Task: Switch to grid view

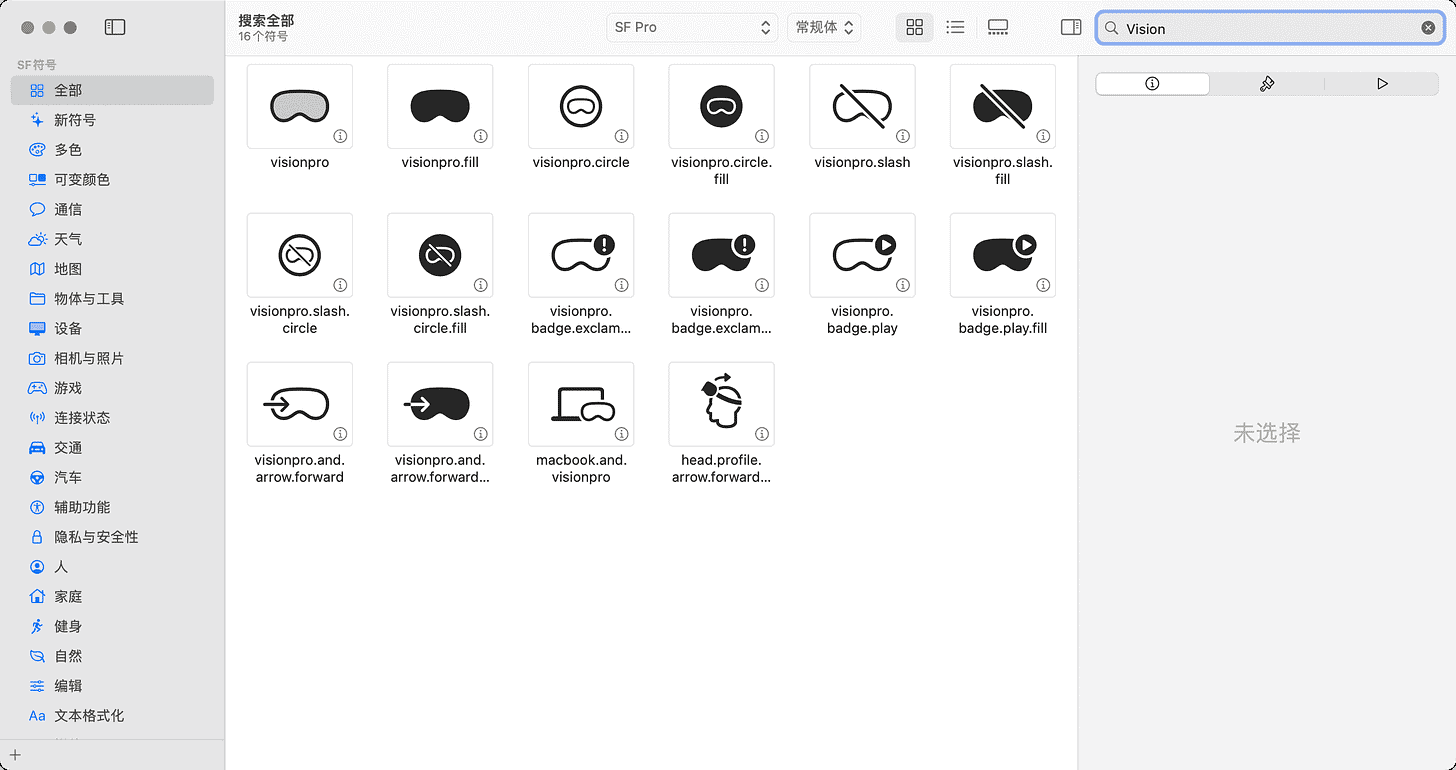Action: point(914,27)
